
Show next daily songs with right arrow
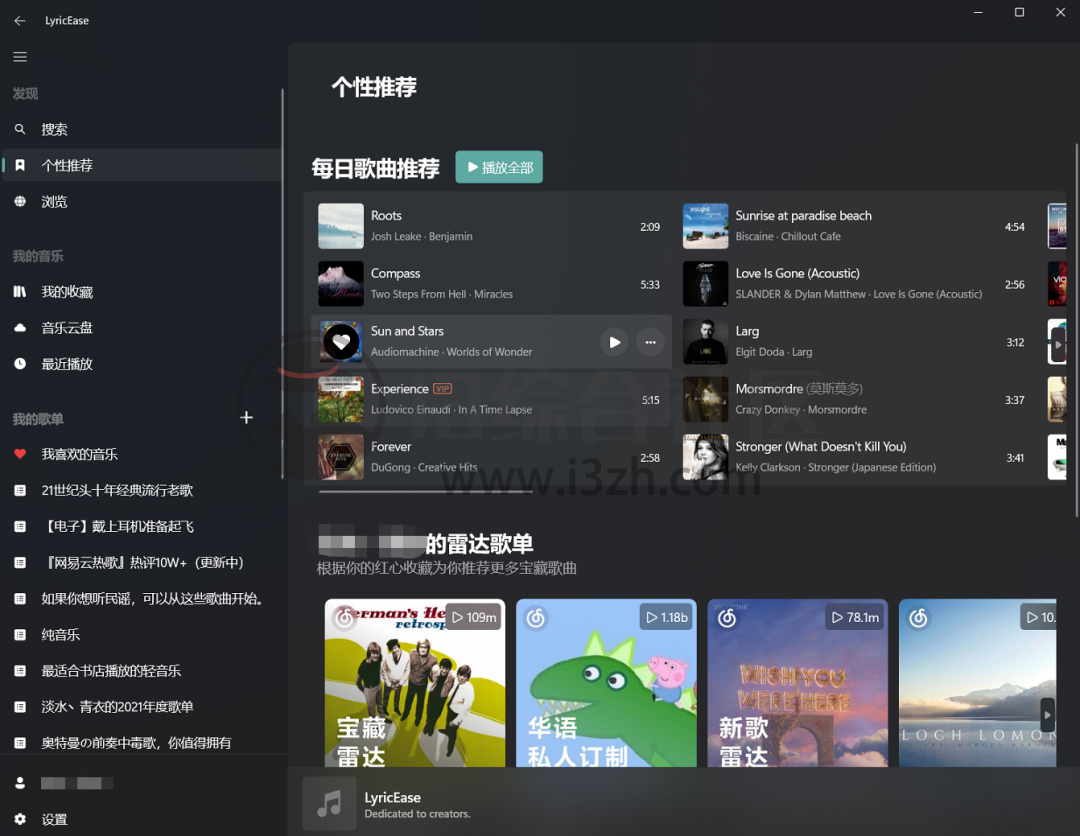[1059, 344]
